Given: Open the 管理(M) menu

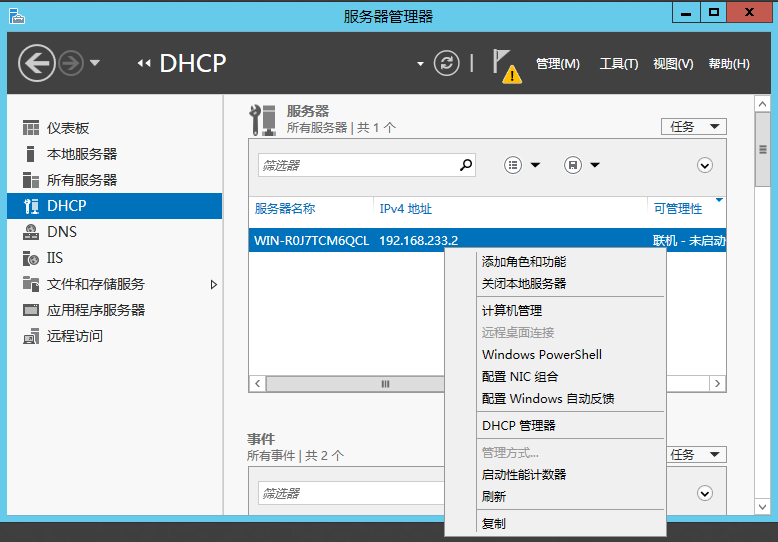Looking at the screenshot, I should [x=558, y=64].
